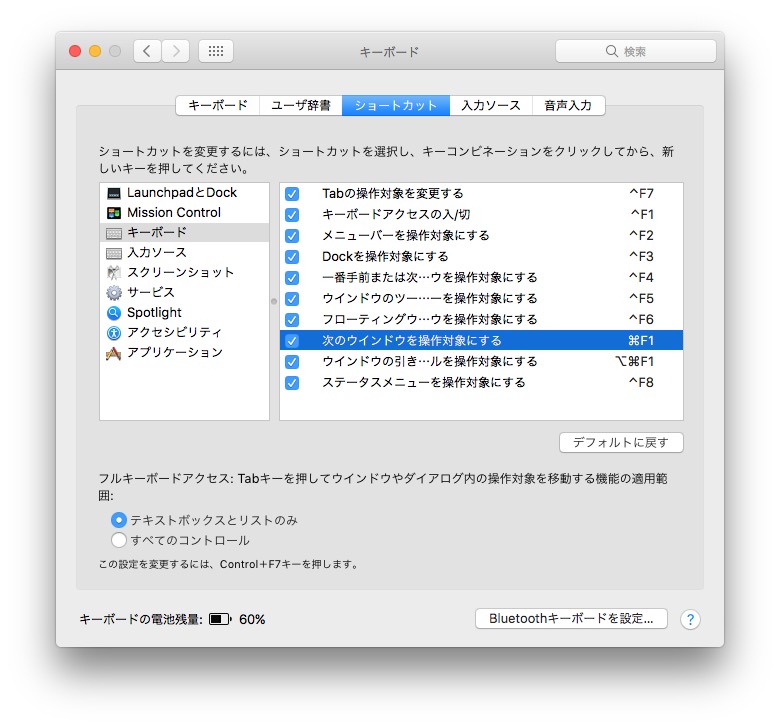Click the 検索 search field
The width and height of the screenshot is (780, 727).
(x=636, y=51)
